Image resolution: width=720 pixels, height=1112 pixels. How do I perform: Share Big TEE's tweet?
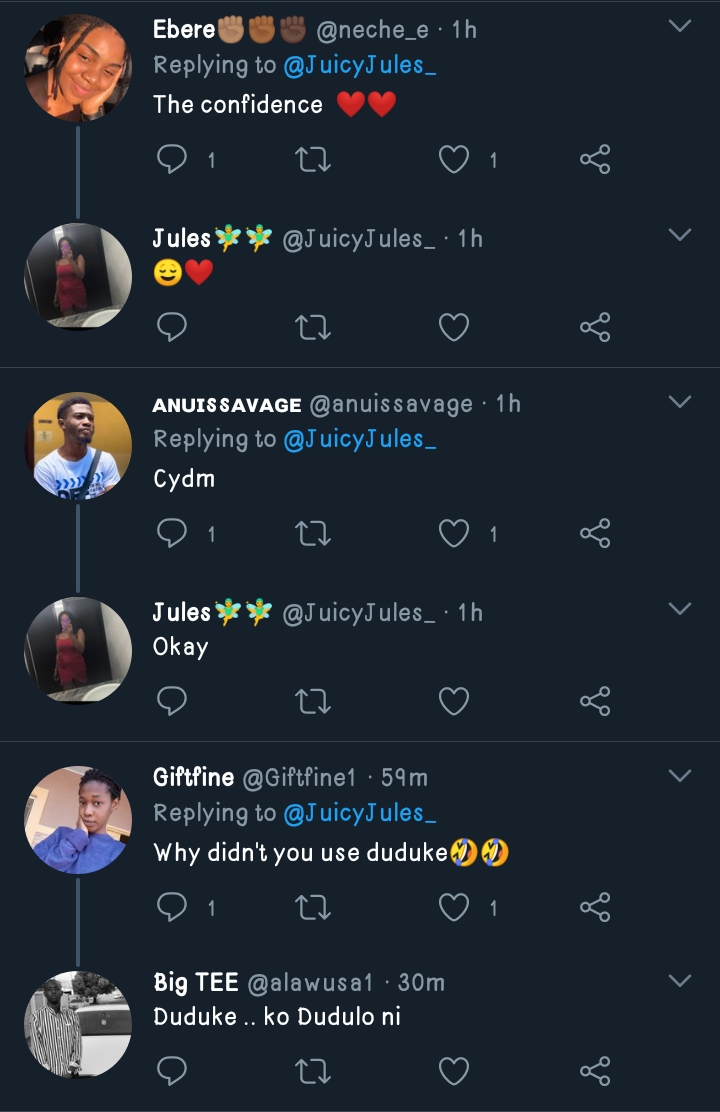pos(595,1072)
